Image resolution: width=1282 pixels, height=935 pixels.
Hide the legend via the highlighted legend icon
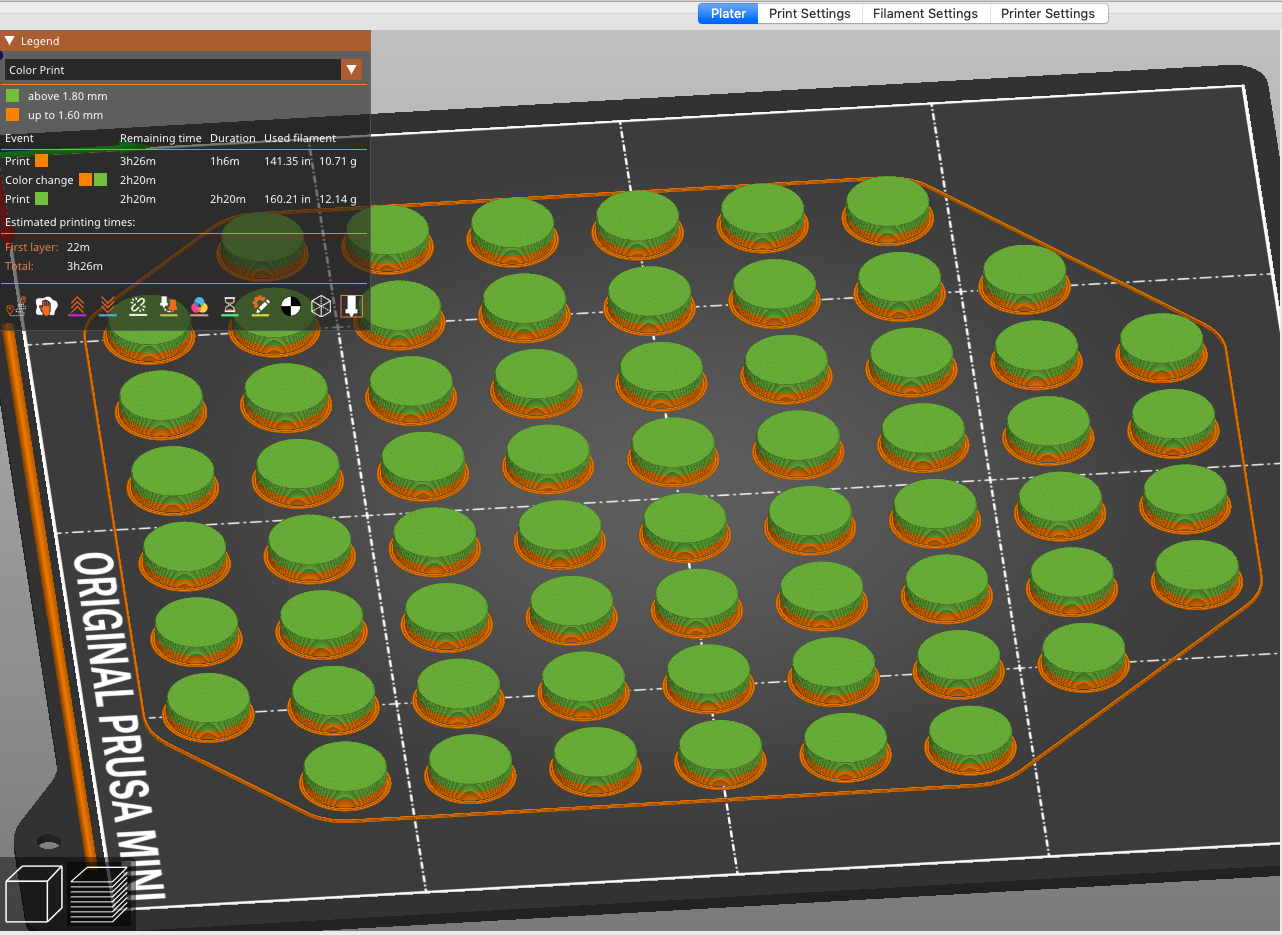coord(351,307)
